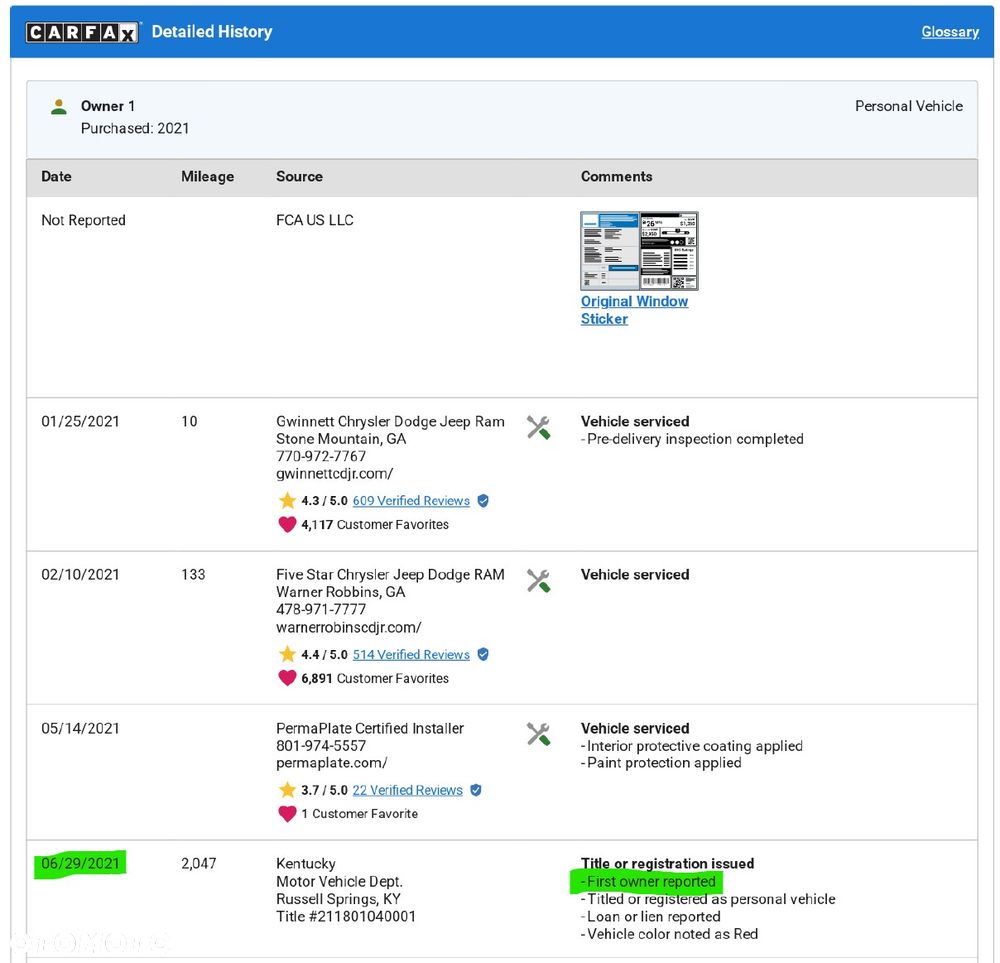Open 514 Verified Reviews link
This screenshot has width=1000, height=963.
coord(411,654)
